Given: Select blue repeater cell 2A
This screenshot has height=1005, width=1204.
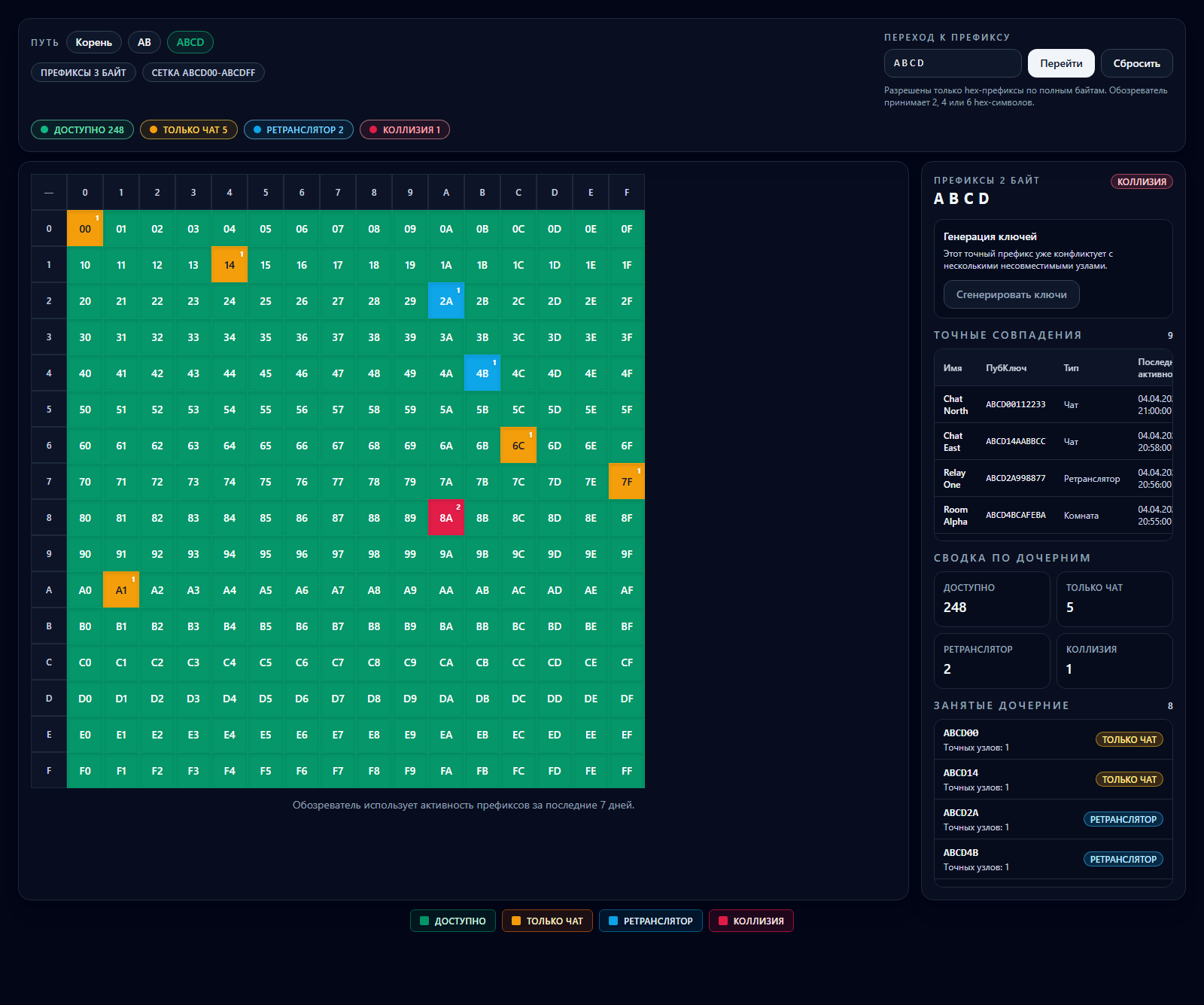Looking at the screenshot, I should 446,301.
